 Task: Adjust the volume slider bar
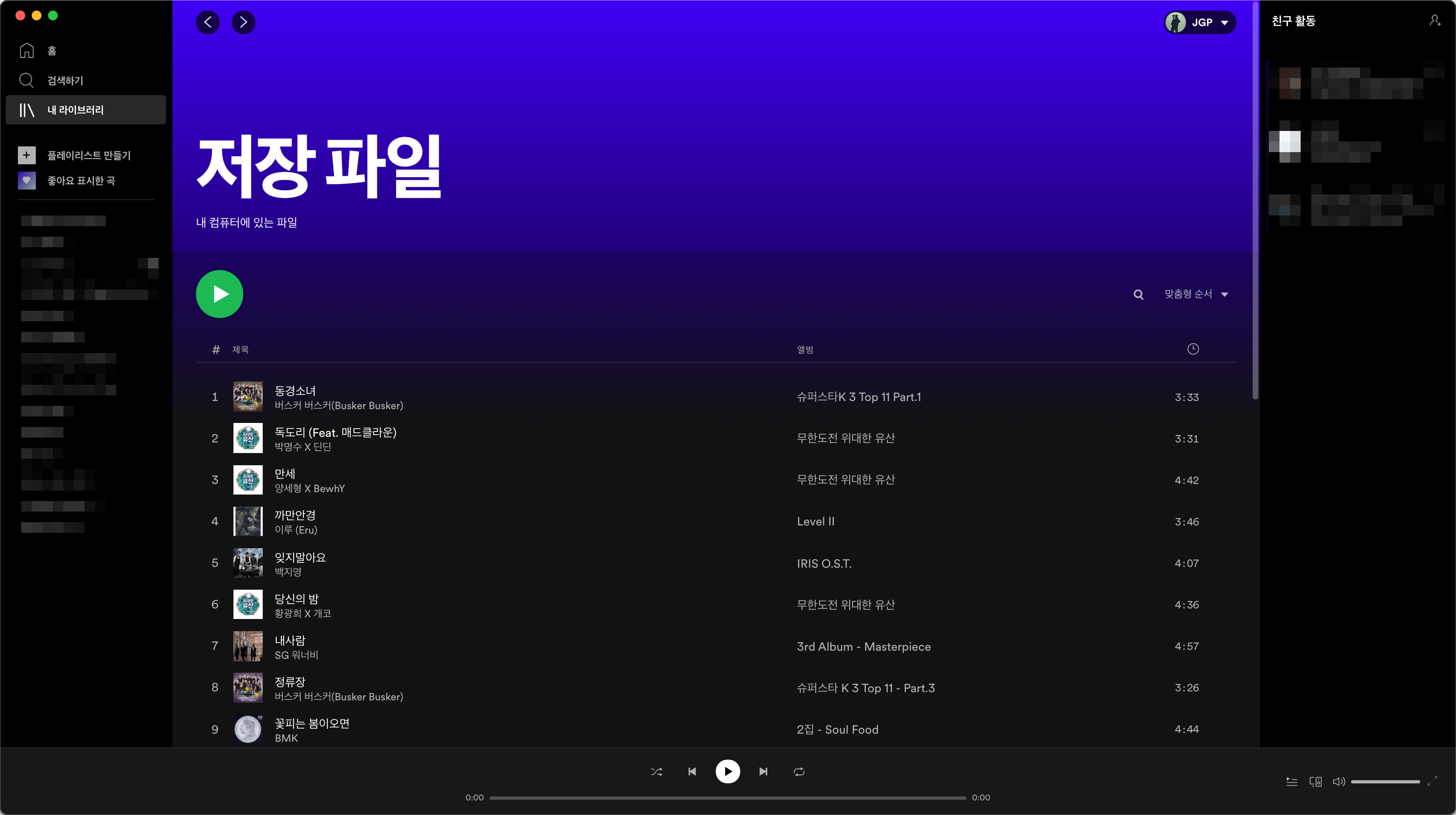coord(1385,782)
